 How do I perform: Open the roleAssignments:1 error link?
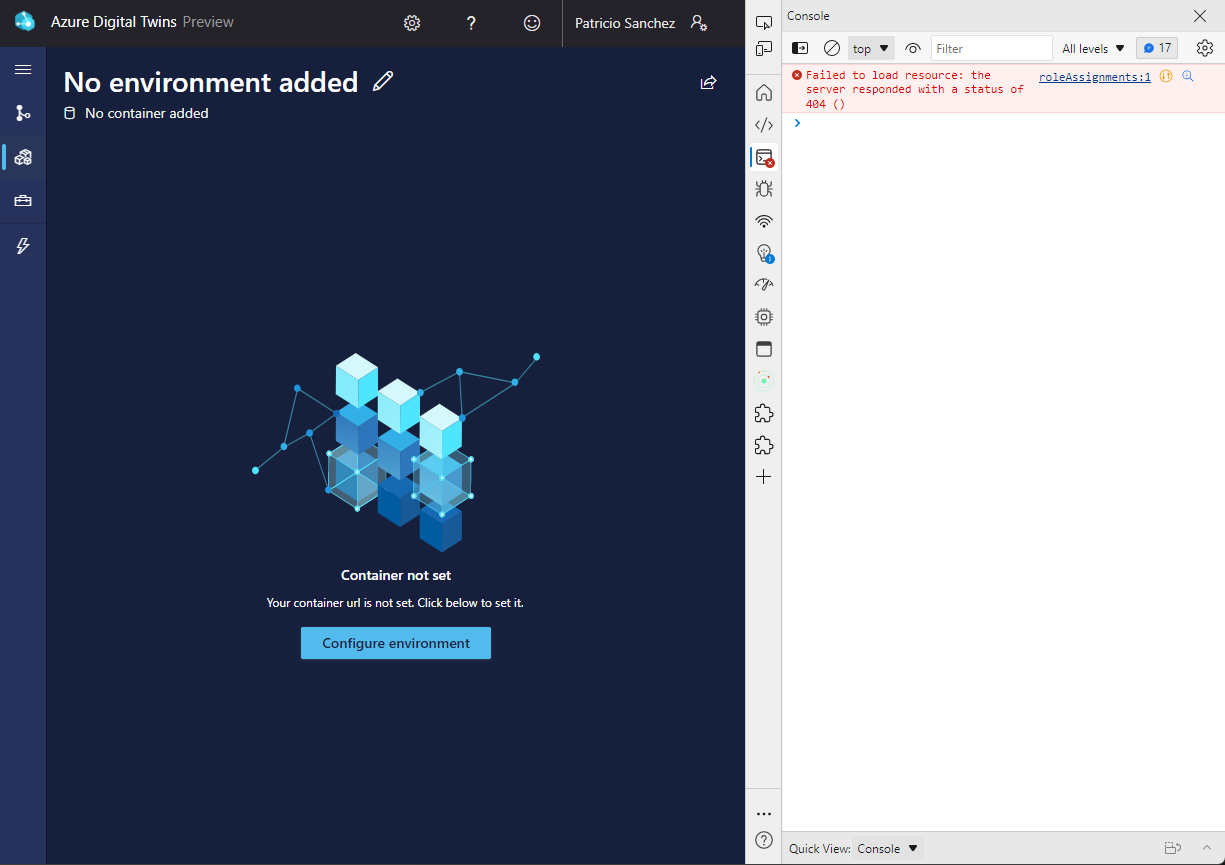coord(1093,76)
